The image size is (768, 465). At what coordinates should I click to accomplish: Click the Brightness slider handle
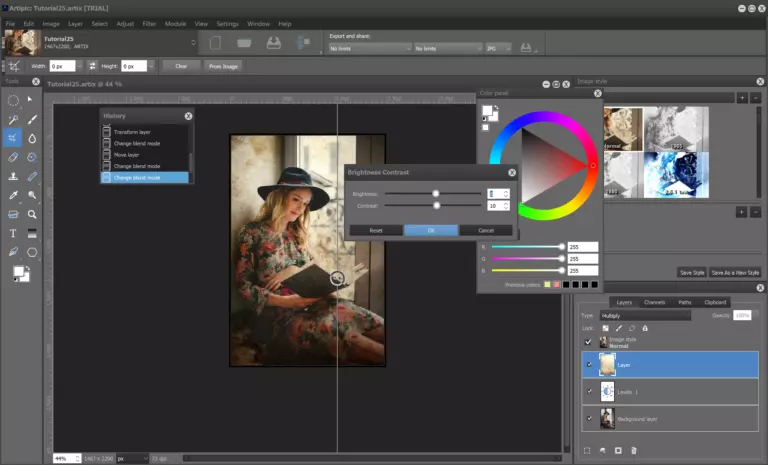tap(436, 193)
